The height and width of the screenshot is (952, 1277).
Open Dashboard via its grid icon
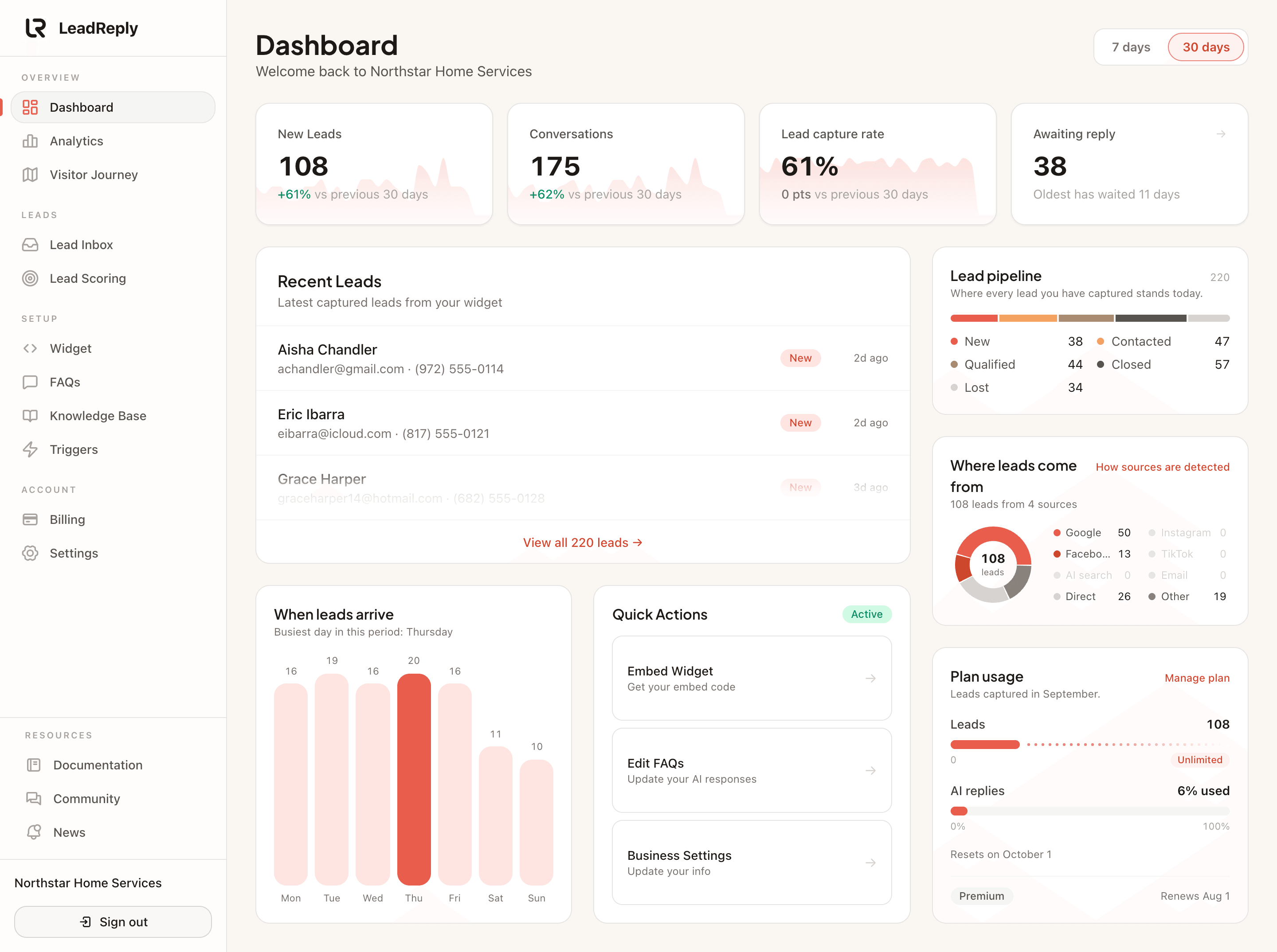(30, 107)
